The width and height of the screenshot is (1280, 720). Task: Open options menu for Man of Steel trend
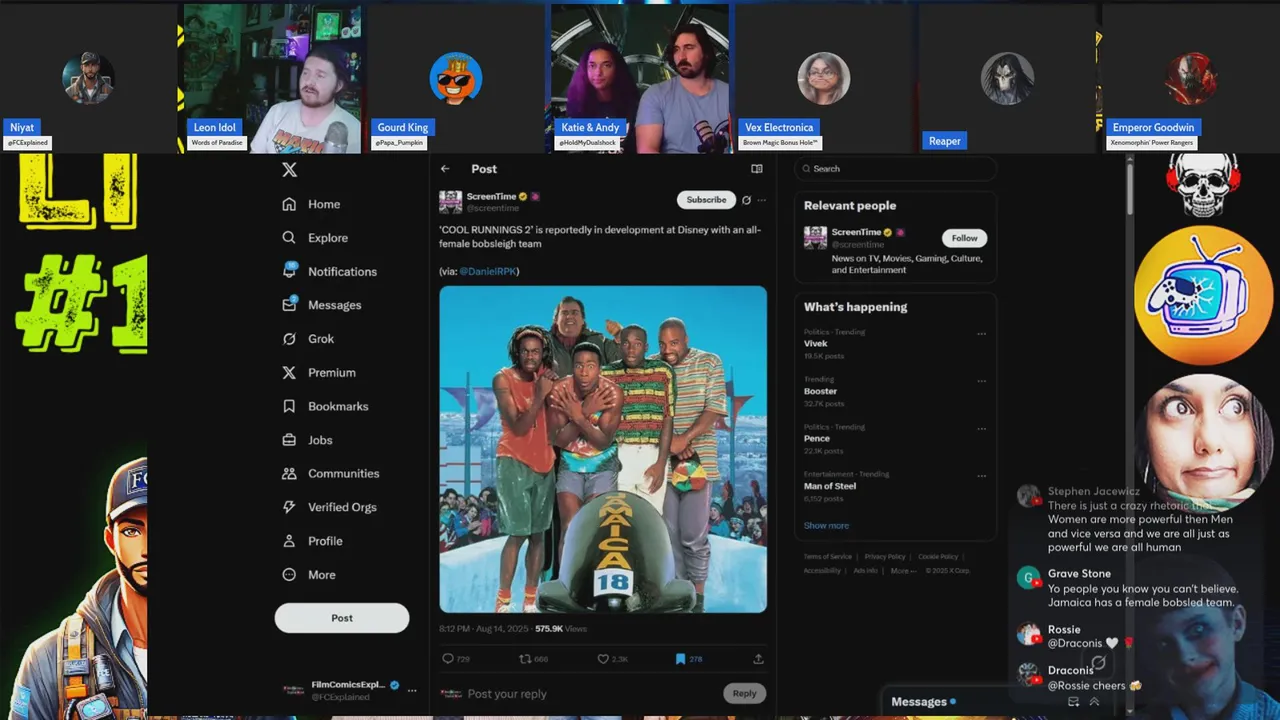tap(981, 476)
